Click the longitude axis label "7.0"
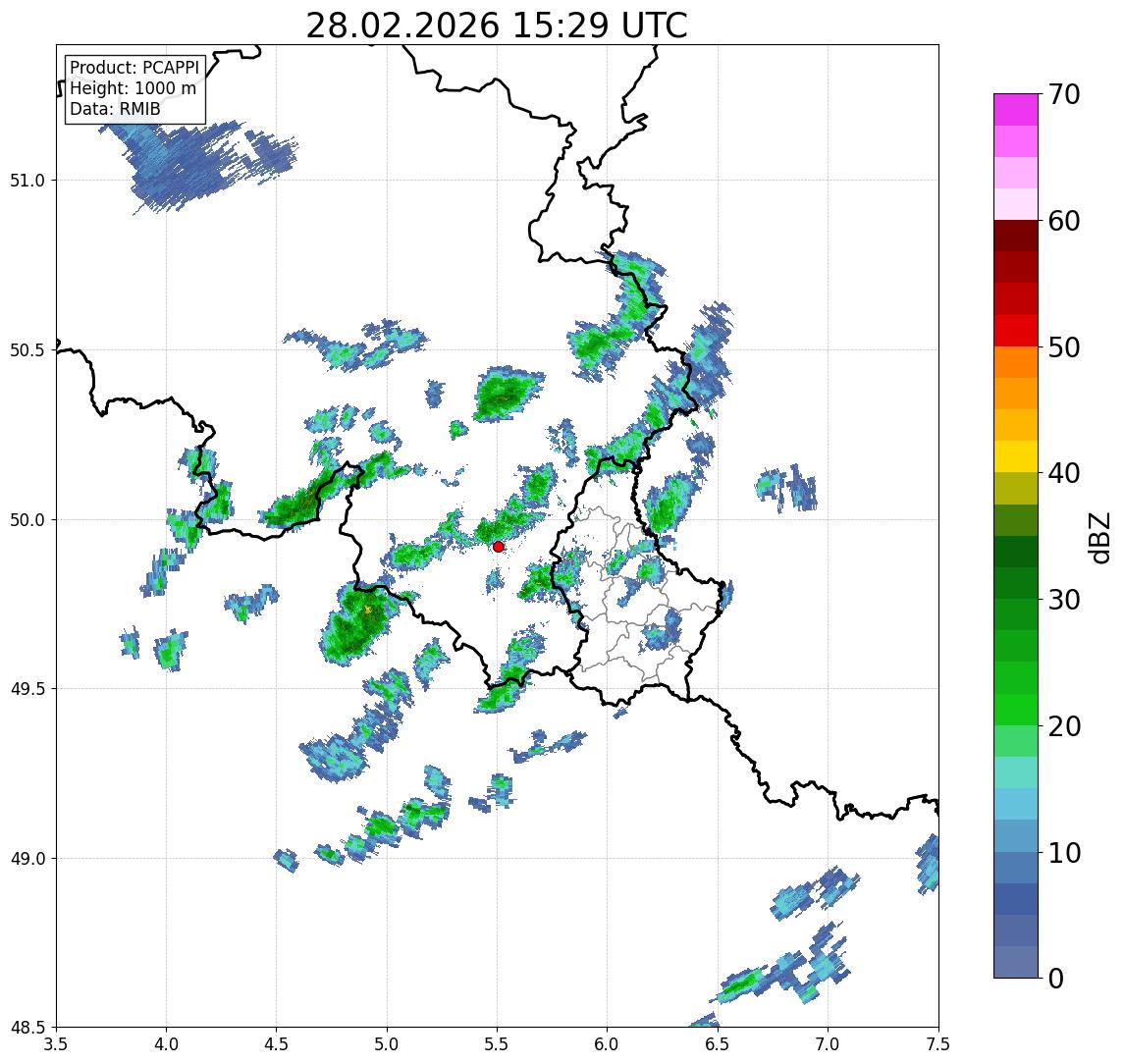Screen dimensions: 1124x1064 point(828,1044)
